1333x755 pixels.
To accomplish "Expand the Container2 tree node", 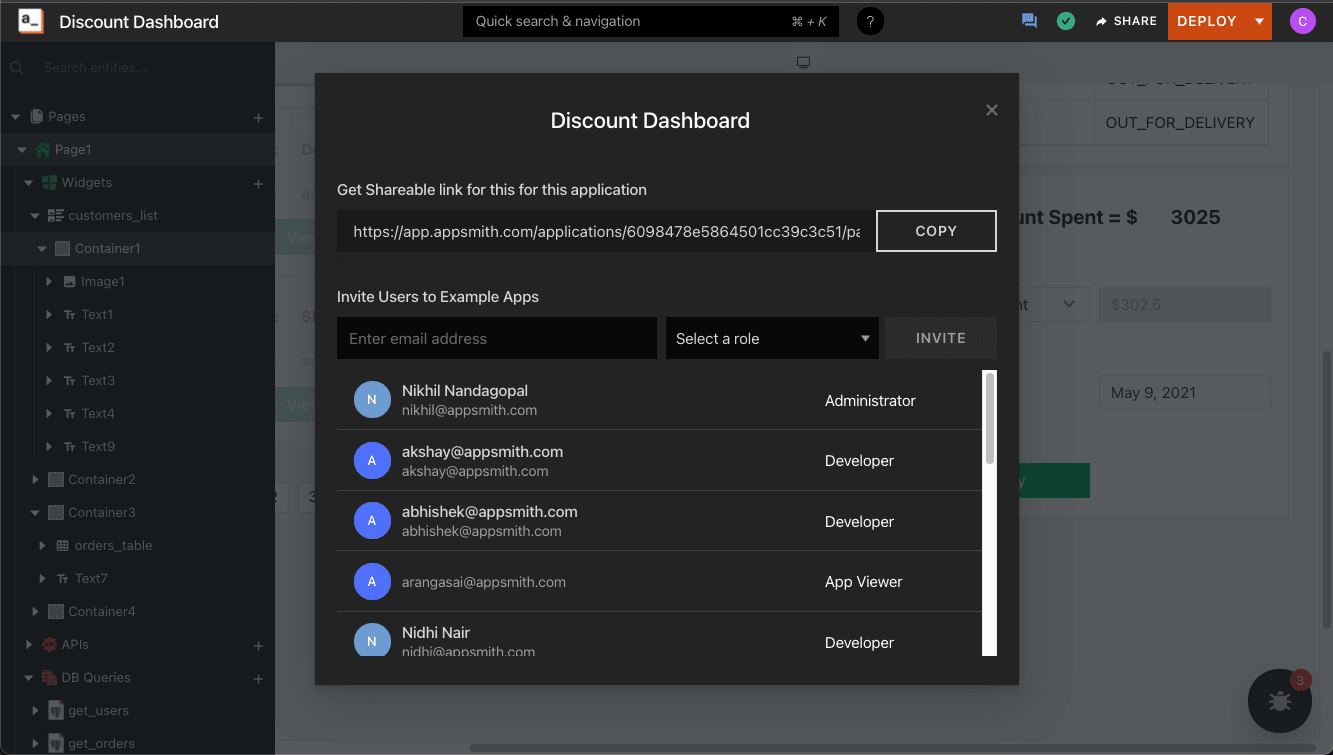I will pos(36,480).
